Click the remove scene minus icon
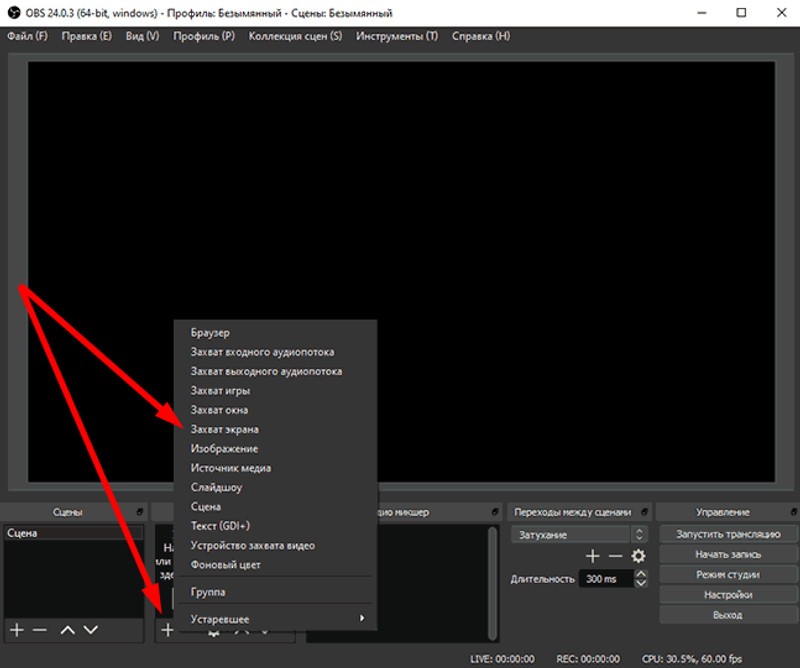This screenshot has height=668, width=800. click(x=39, y=630)
